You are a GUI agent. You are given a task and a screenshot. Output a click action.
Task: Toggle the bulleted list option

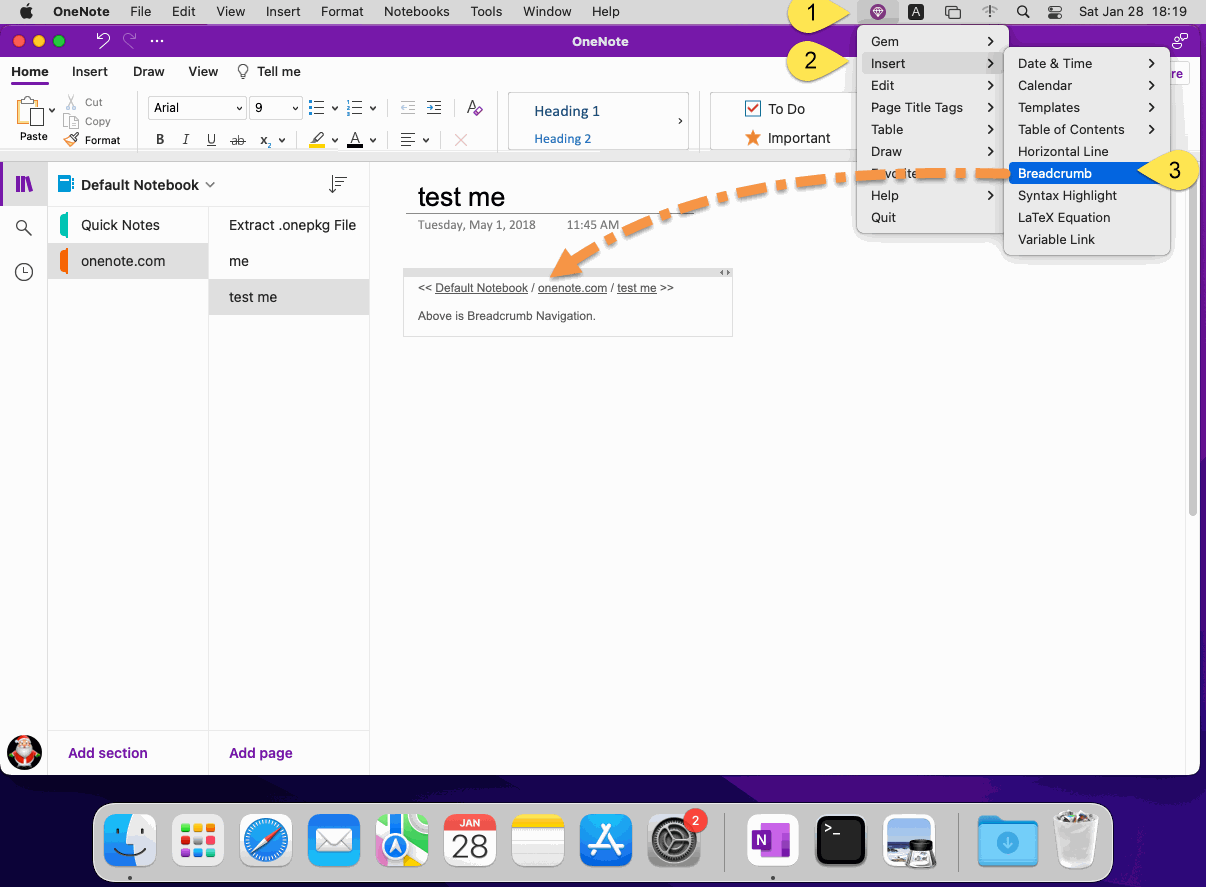point(317,107)
